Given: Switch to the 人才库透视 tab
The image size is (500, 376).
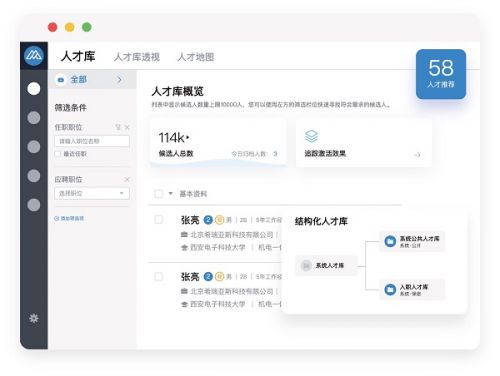Looking at the screenshot, I should point(137,57).
